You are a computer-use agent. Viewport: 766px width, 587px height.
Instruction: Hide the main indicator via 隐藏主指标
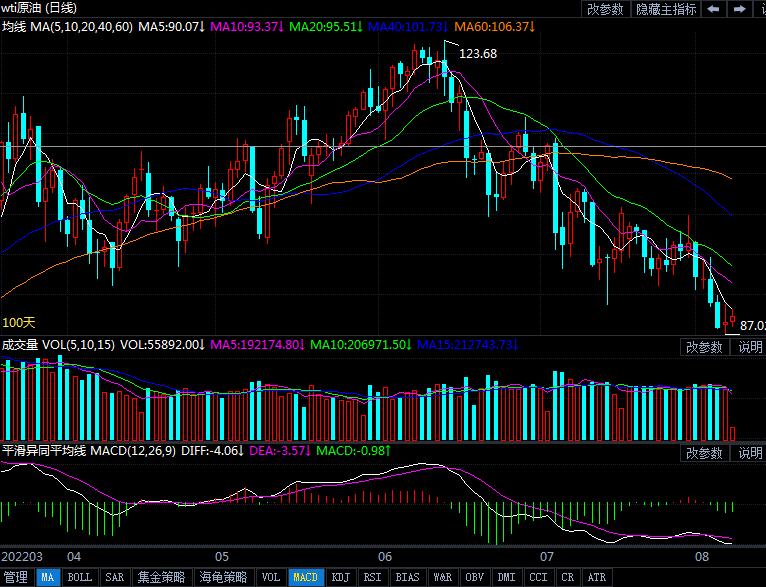(x=667, y=9)
